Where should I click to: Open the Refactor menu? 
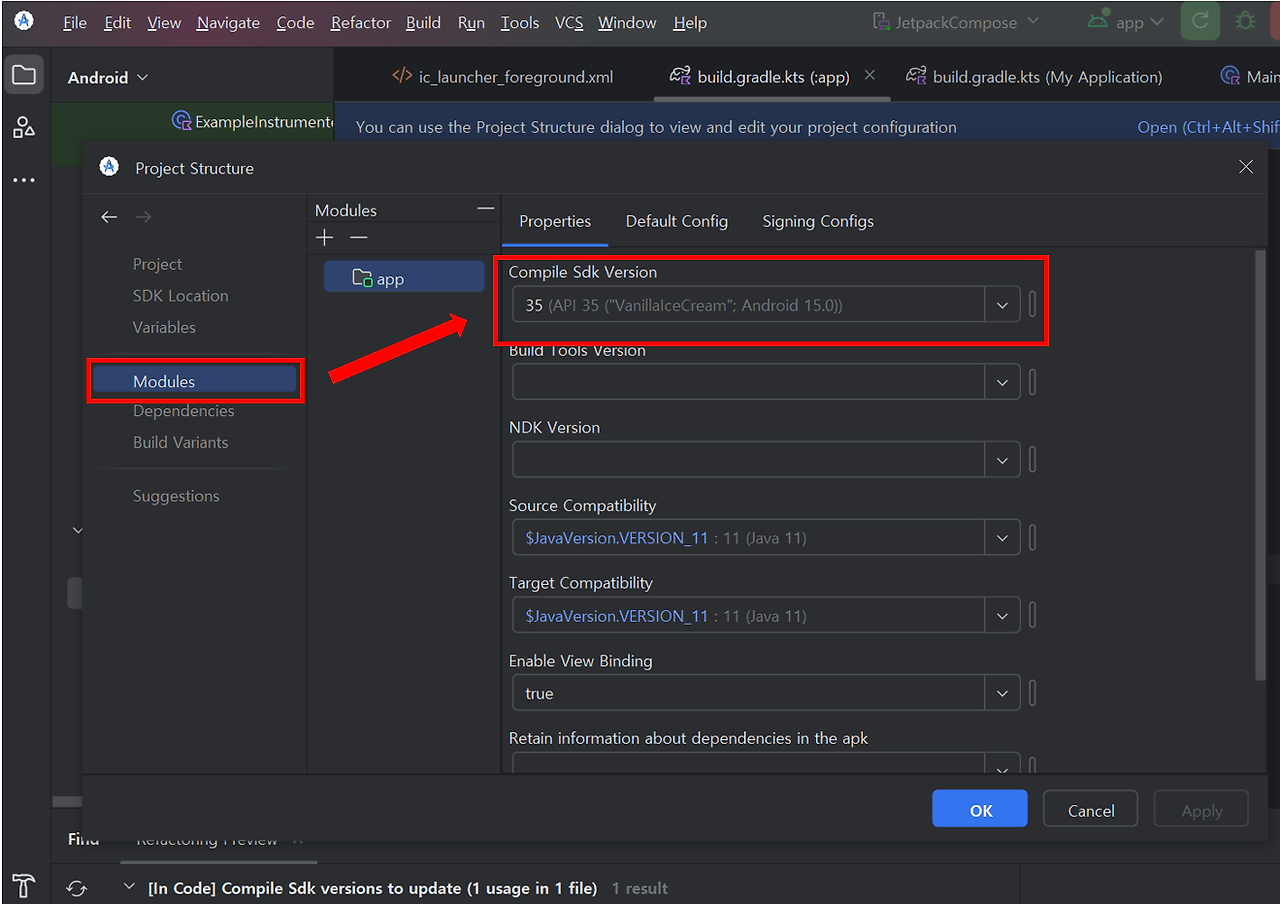click(x=360, y=22)
